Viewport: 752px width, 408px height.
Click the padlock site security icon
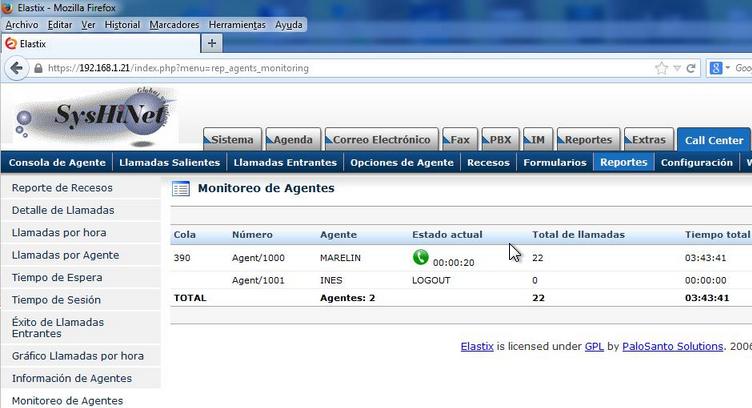point(38,68)
